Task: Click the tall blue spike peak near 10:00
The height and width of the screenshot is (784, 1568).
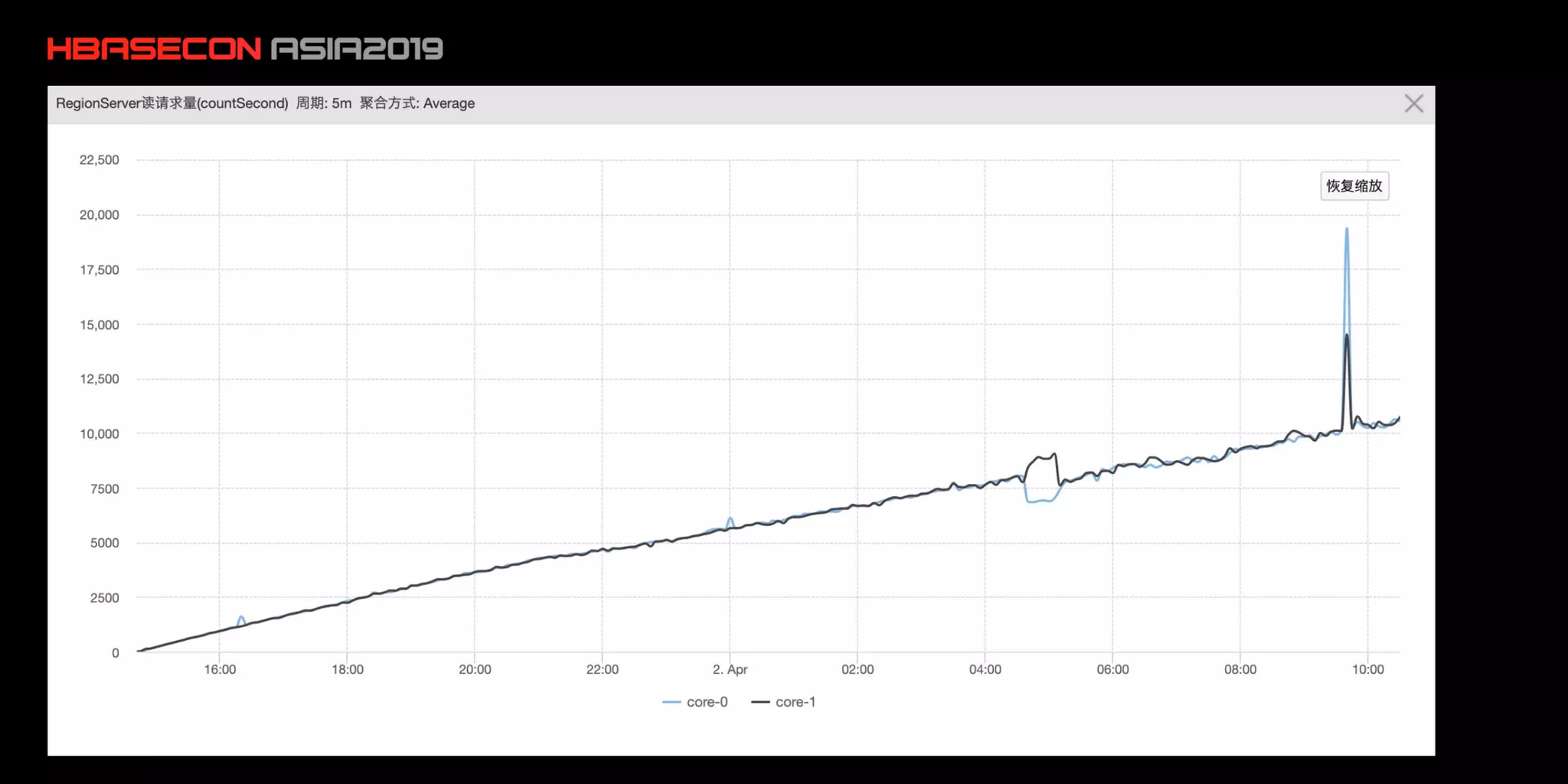Action: click(1347, 229)
